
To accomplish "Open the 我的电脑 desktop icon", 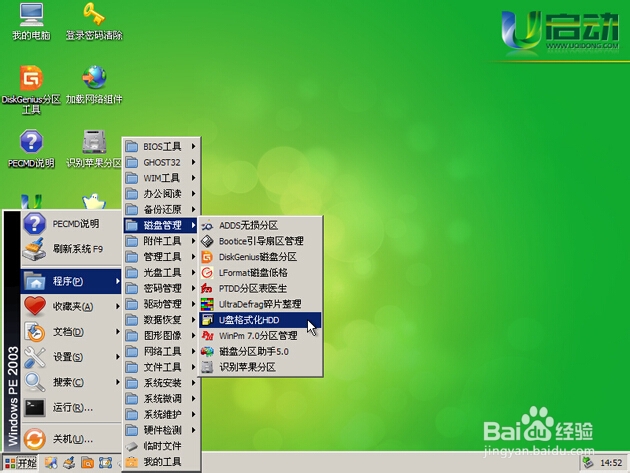I will [31, 21].
